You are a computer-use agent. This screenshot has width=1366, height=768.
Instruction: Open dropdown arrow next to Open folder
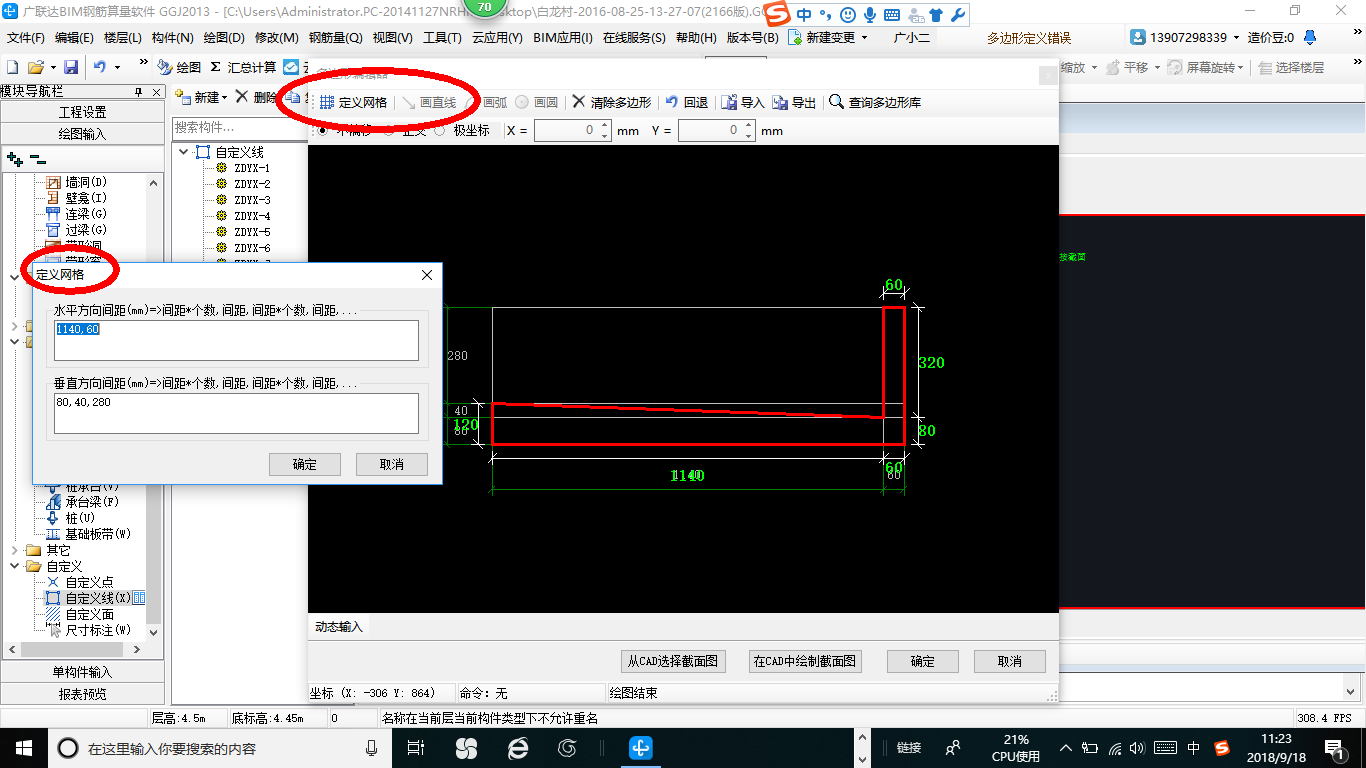pyautogui.click(x=51, y=67)
